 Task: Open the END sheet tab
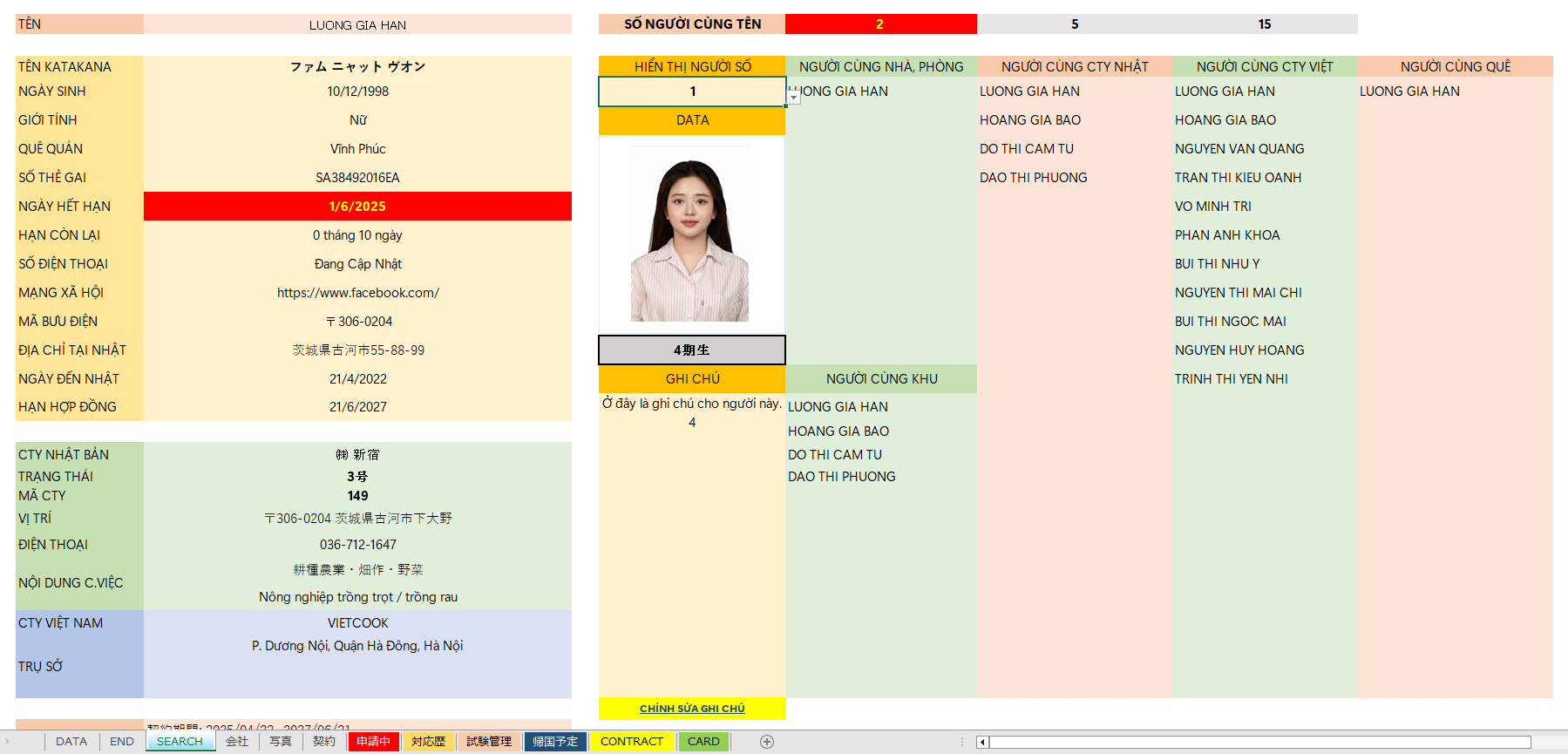pos(122,742)
